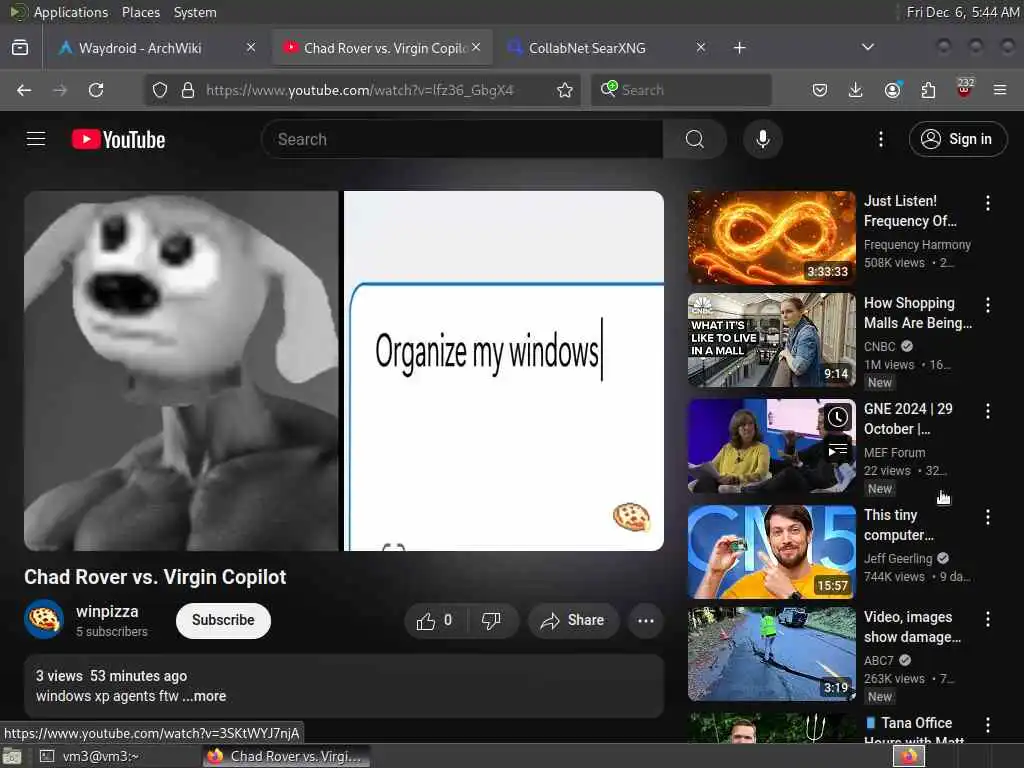
Task: Click Firefox Chad Rover taskbar item
Action: pos(286,756)
